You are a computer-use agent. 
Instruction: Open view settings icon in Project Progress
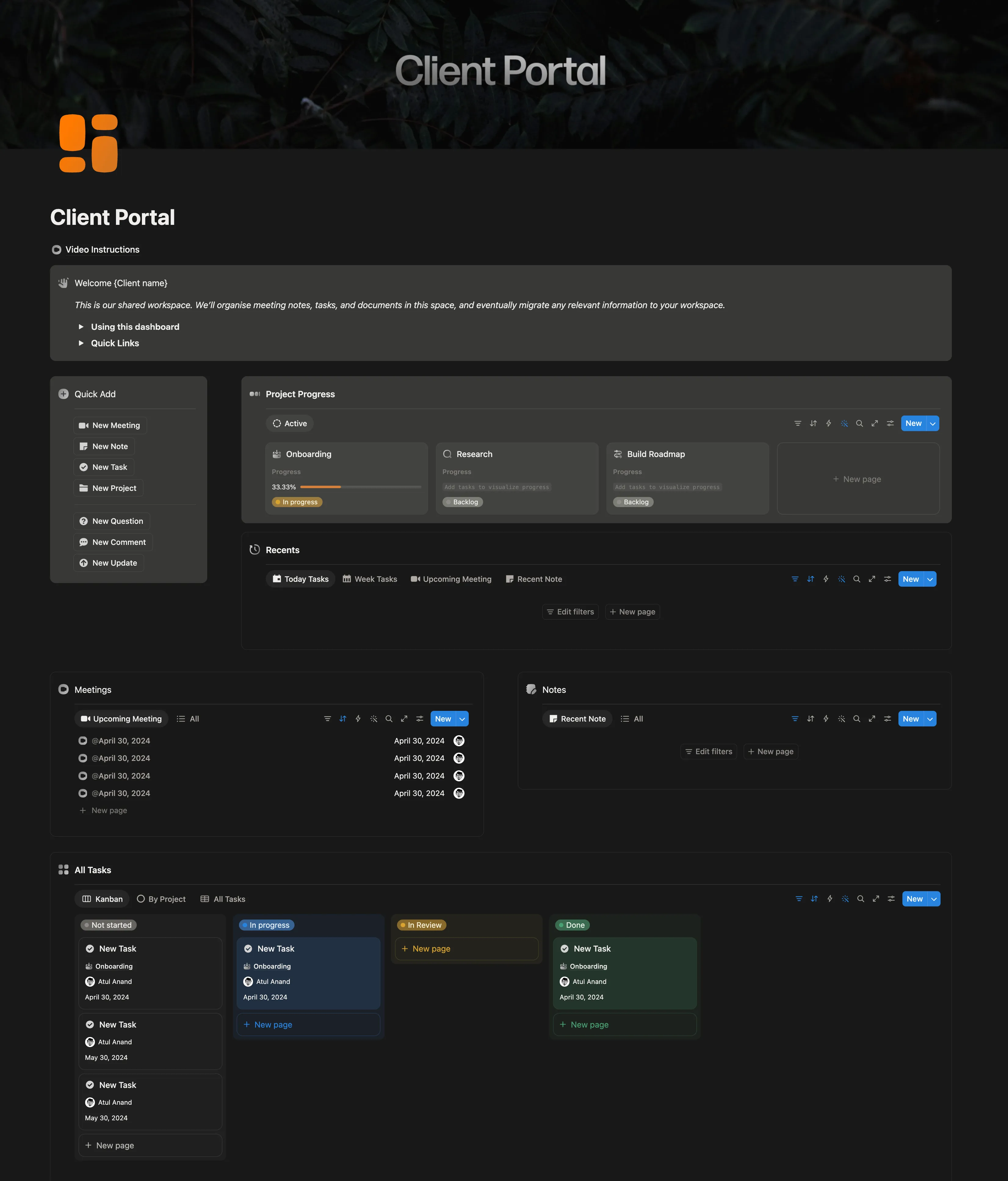point(890,423)
